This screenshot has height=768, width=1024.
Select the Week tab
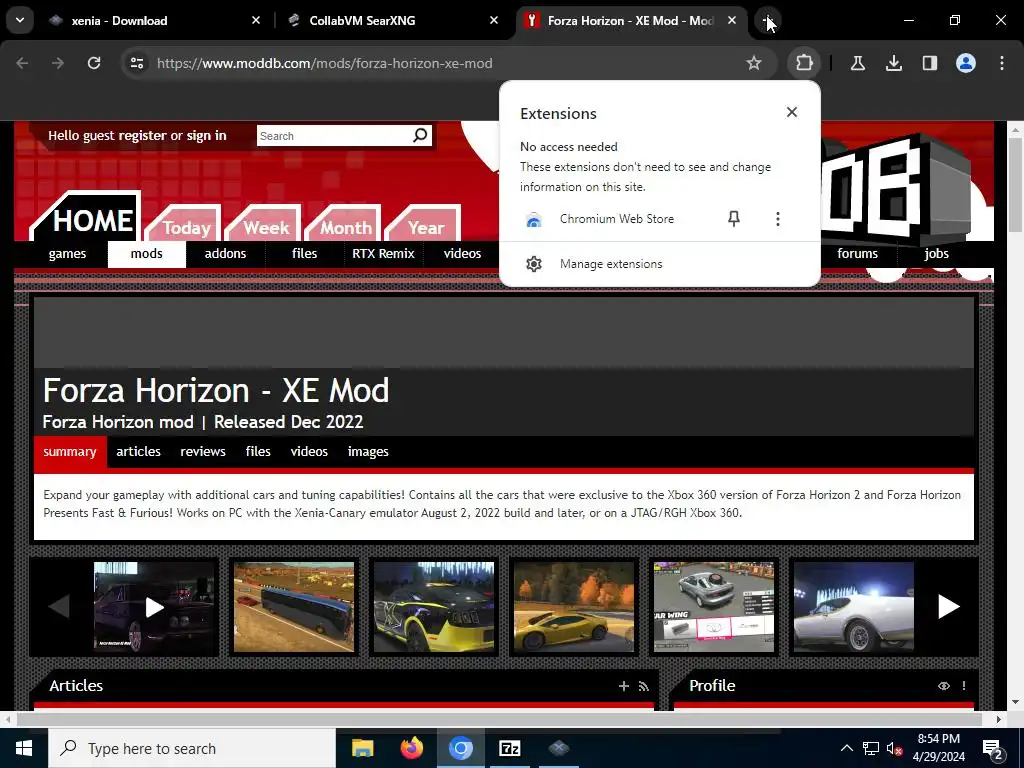tap(264, 225)
